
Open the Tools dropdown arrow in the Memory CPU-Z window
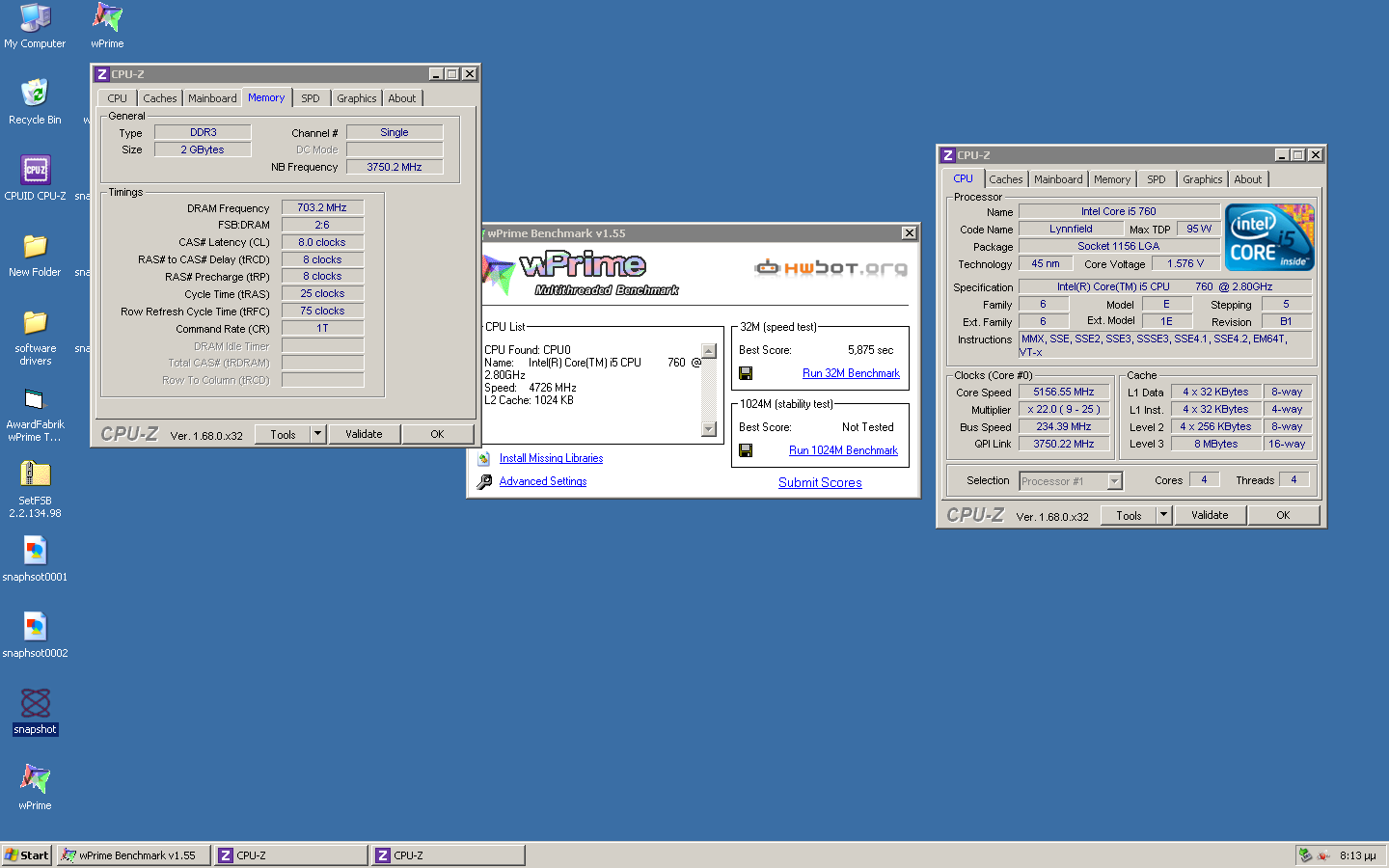pyautogui.click(x=317, y=434)
